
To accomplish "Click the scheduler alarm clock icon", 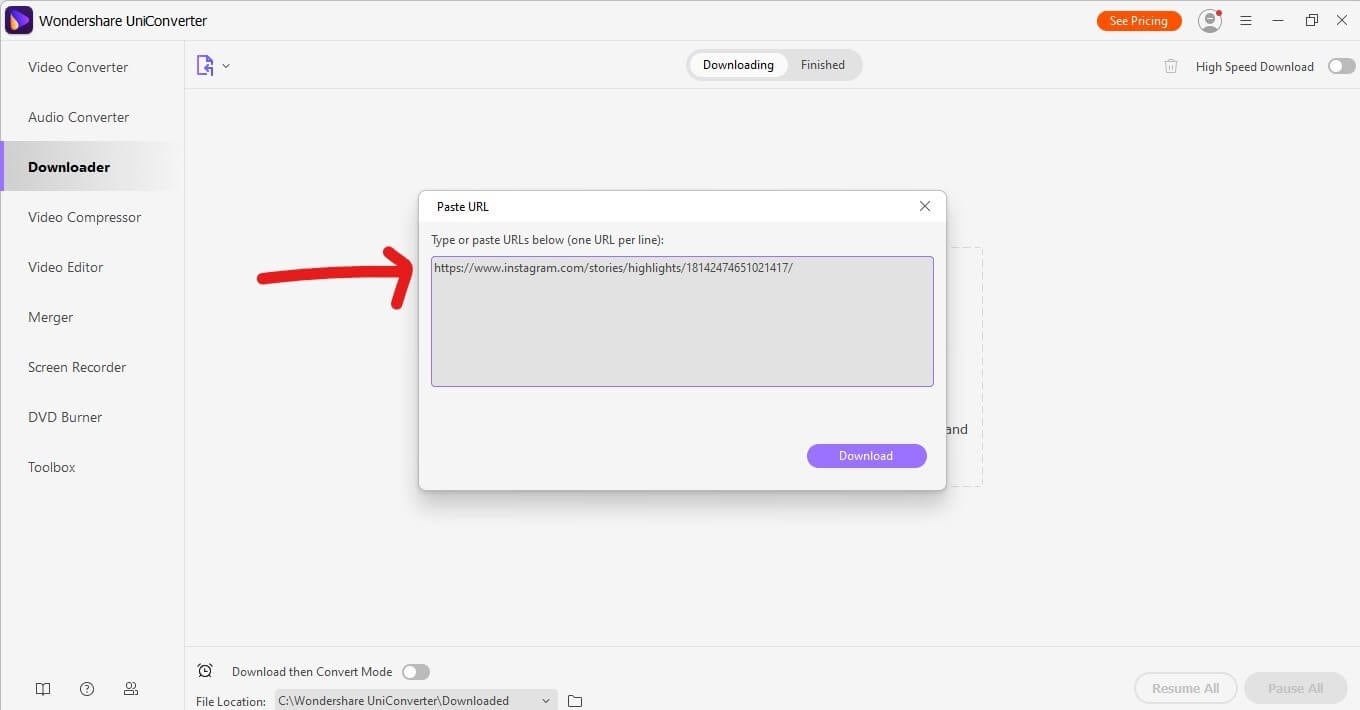I will point(205,671).
